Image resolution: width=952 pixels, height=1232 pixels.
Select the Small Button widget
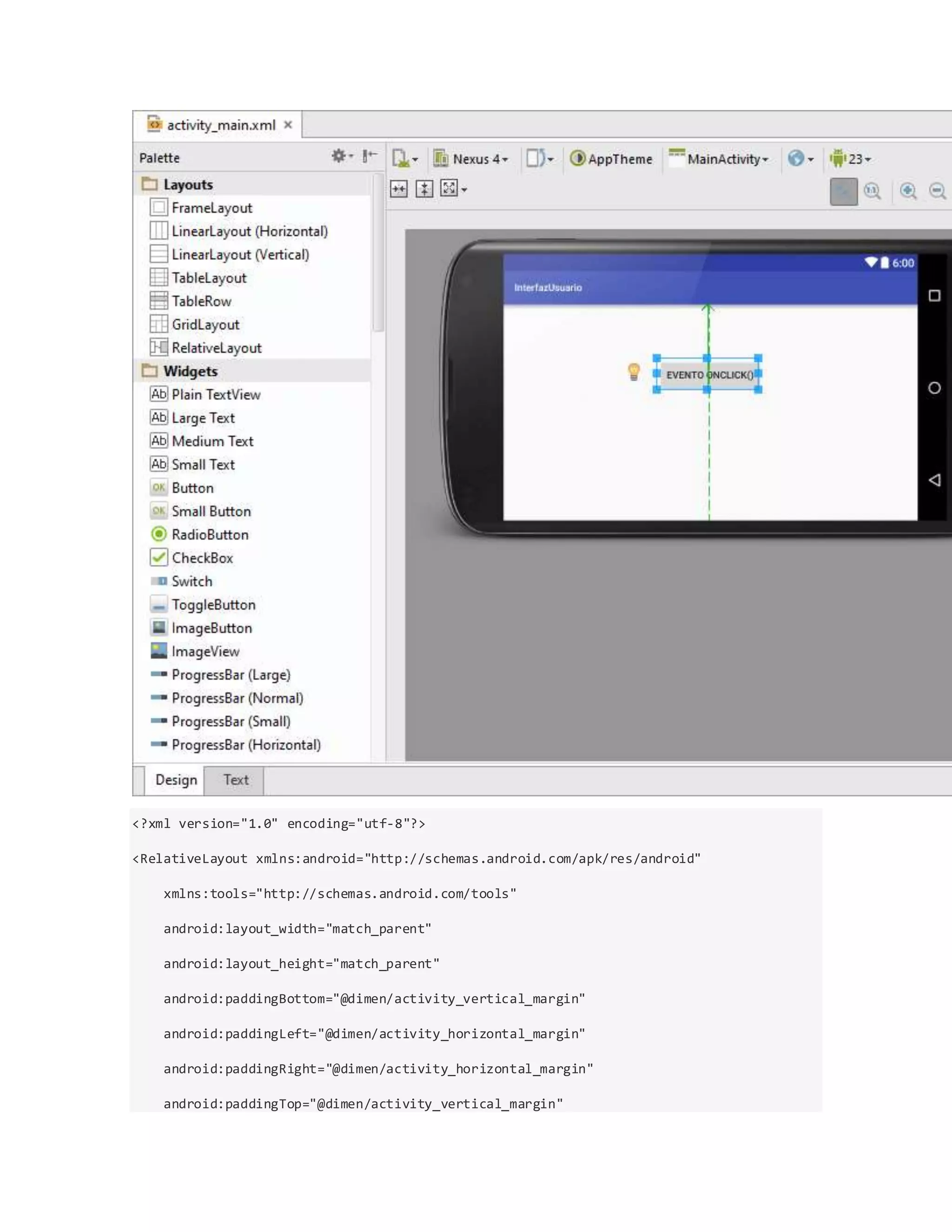[199, 511]
